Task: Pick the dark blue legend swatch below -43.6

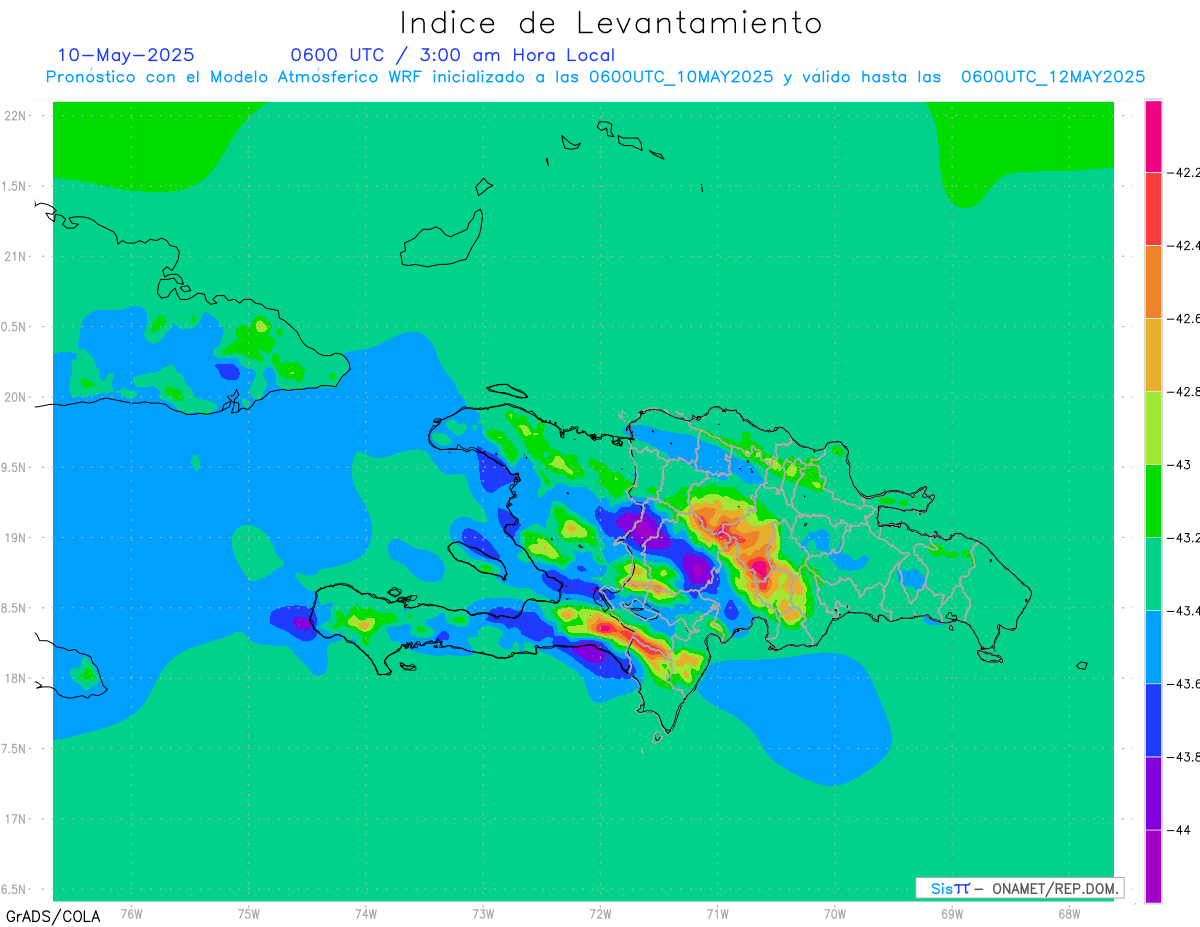Action: pyautogui.click(x=1153, y=720)
